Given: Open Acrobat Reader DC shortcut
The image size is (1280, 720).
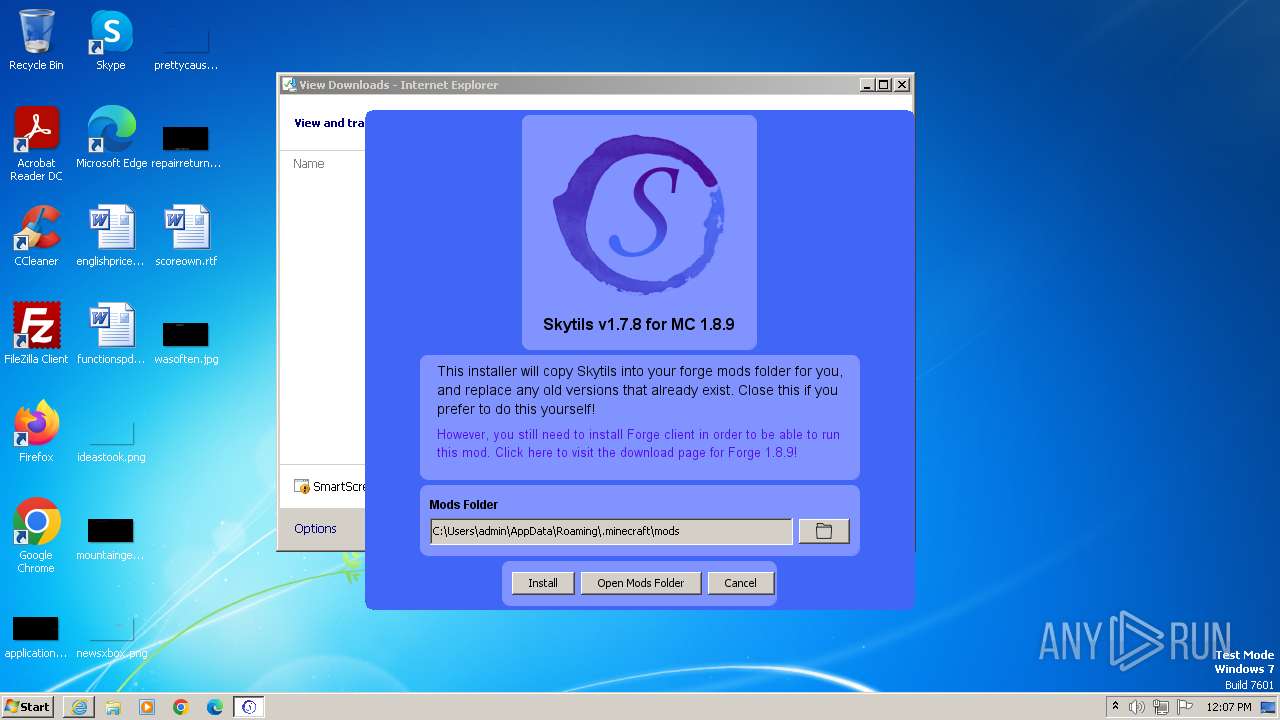Looking at the screenshot, I should [36, 144].
